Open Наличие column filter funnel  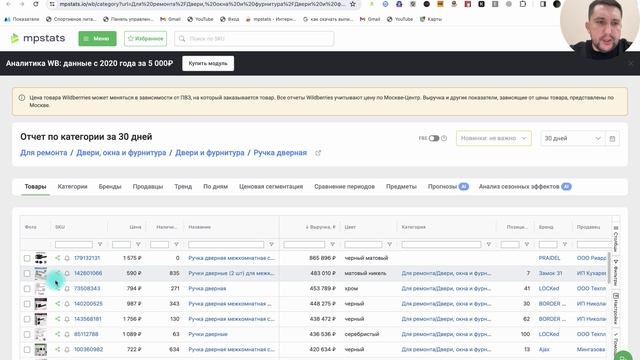[176, 244]
